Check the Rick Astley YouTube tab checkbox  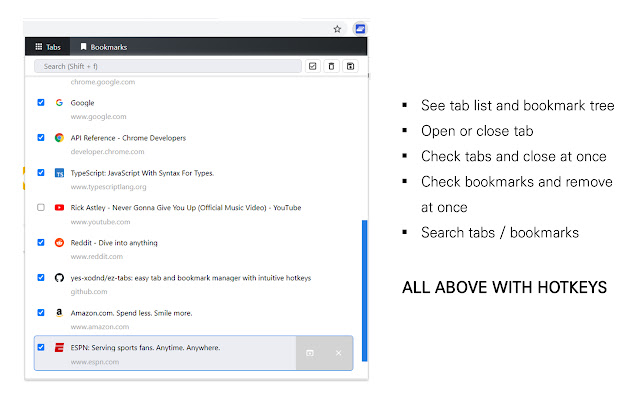coord(41,207)
